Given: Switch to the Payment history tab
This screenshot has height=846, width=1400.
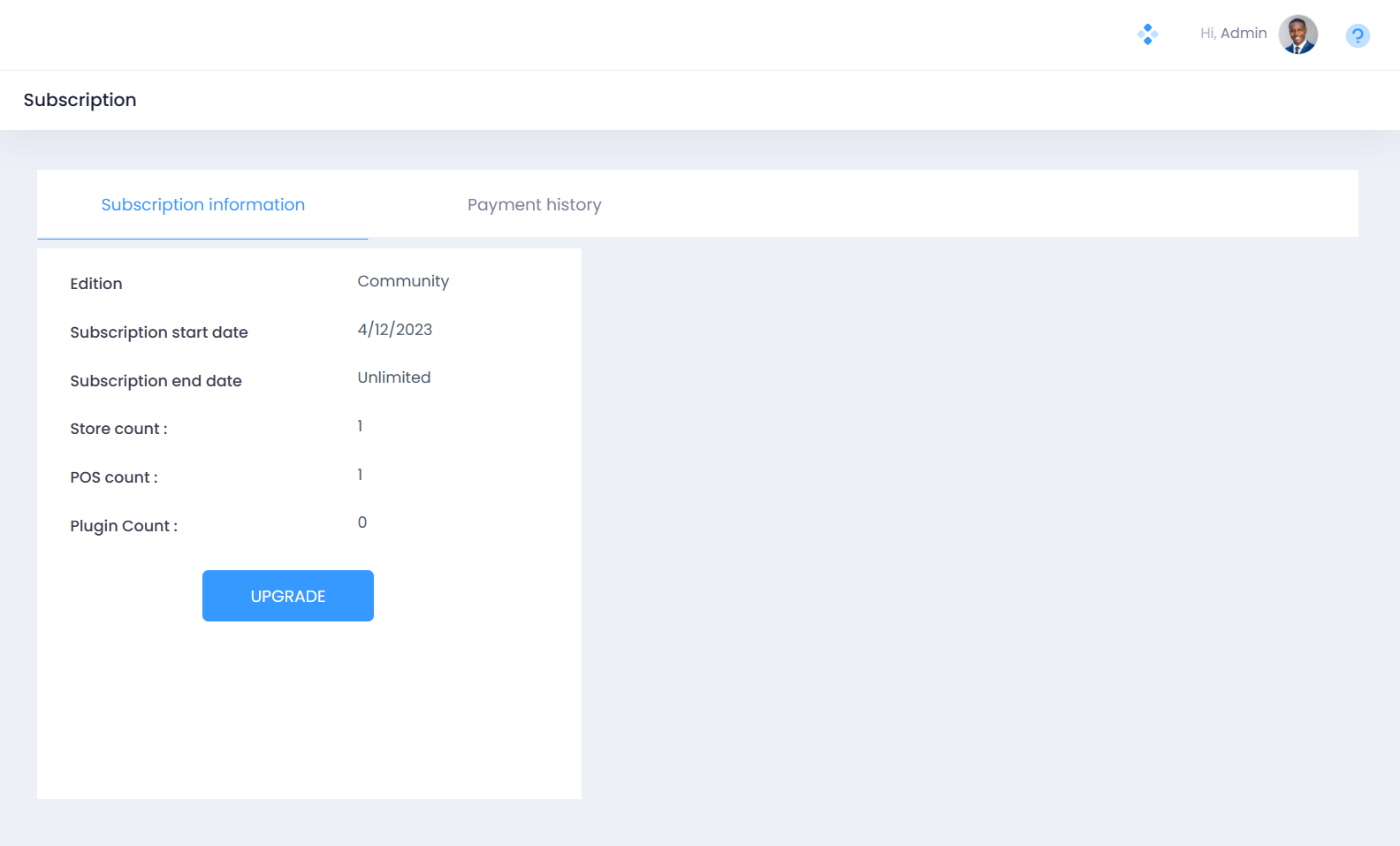Looking at the screenshot, I should coord(534,205).
